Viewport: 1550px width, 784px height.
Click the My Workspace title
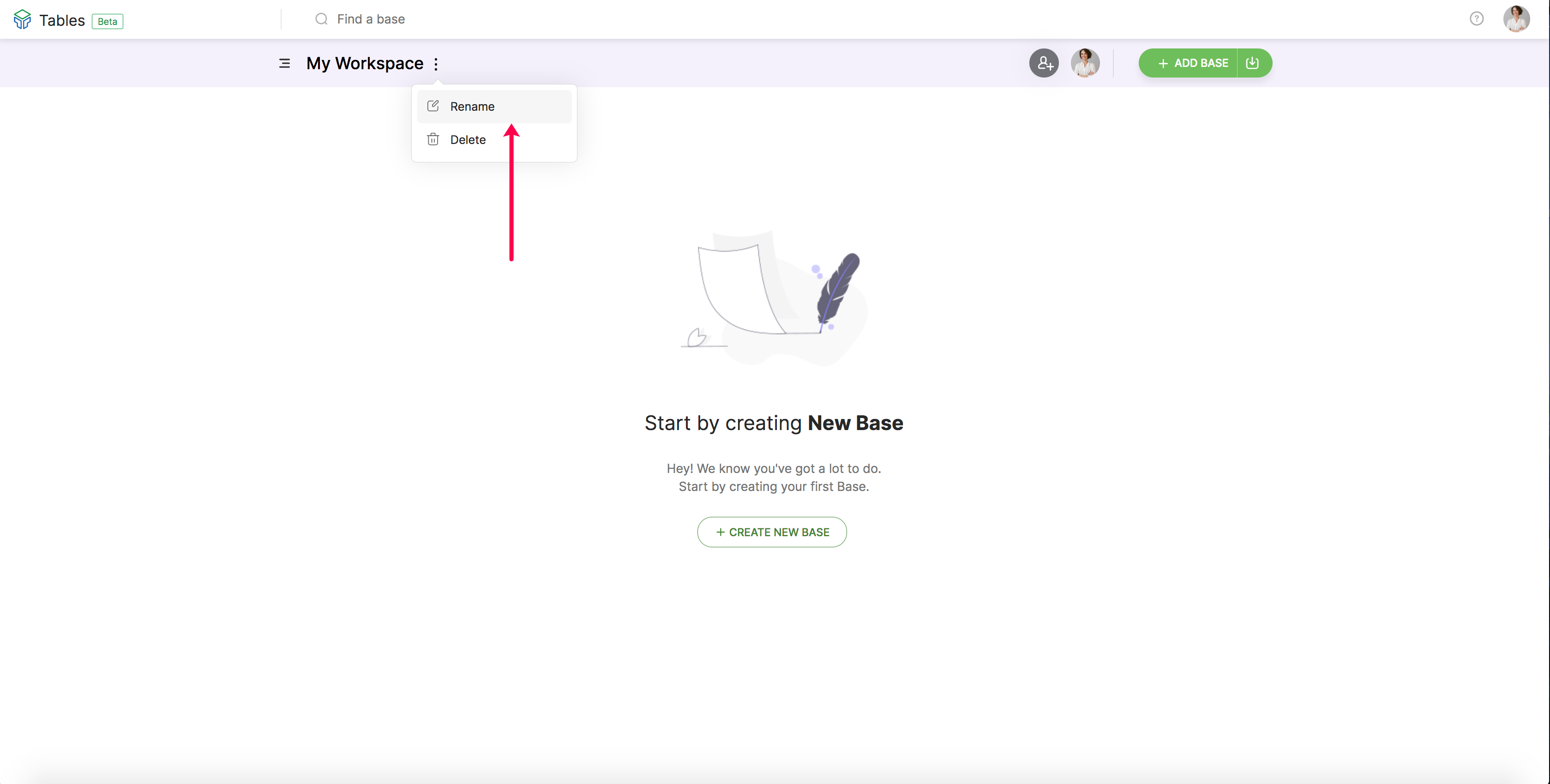(x=365, y=63)
